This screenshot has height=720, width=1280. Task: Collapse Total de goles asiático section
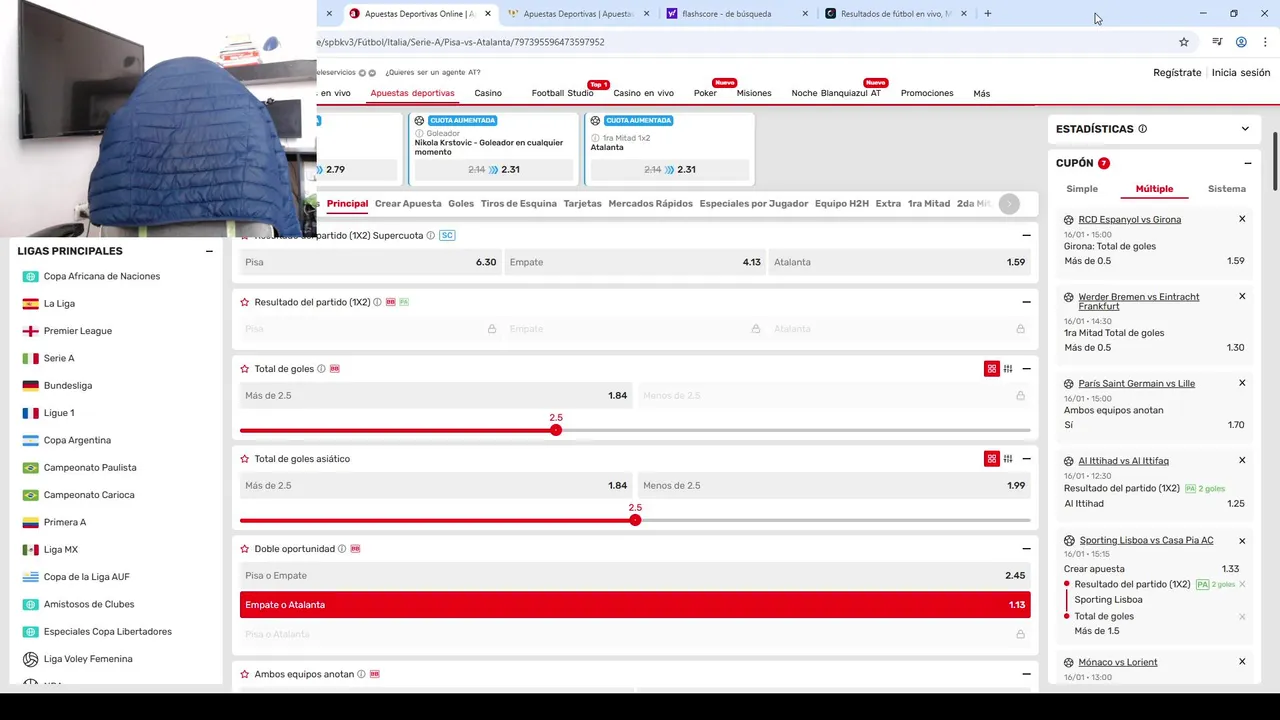(x=1026, y=459)
